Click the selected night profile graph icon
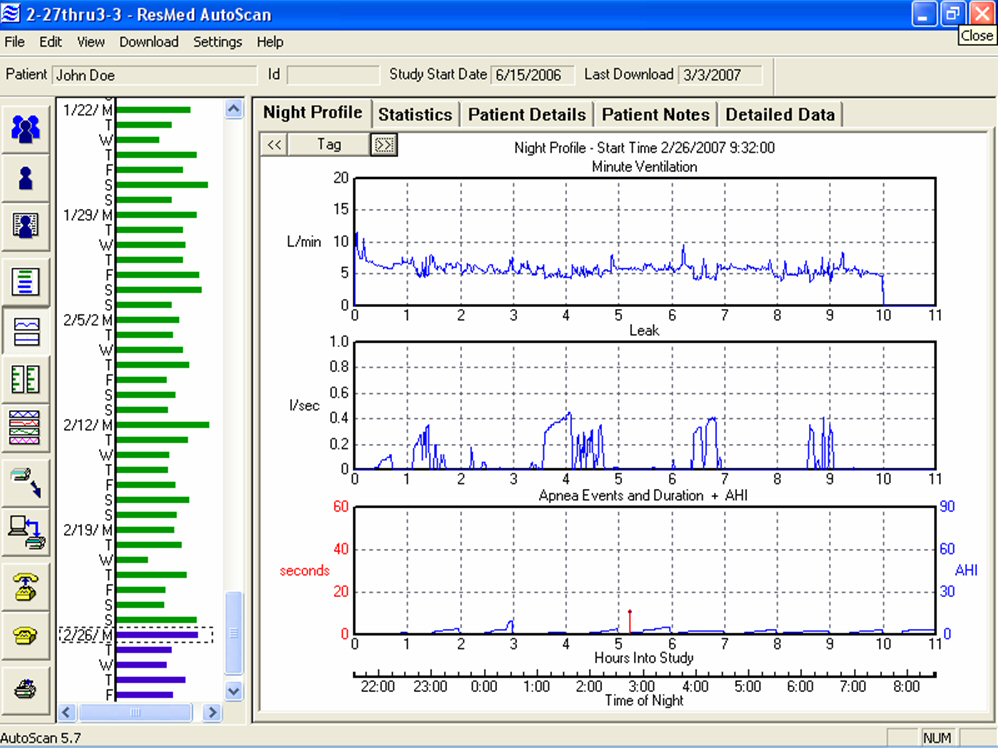The width and height of the screenshot is (1001, 753). coord(26,331)
